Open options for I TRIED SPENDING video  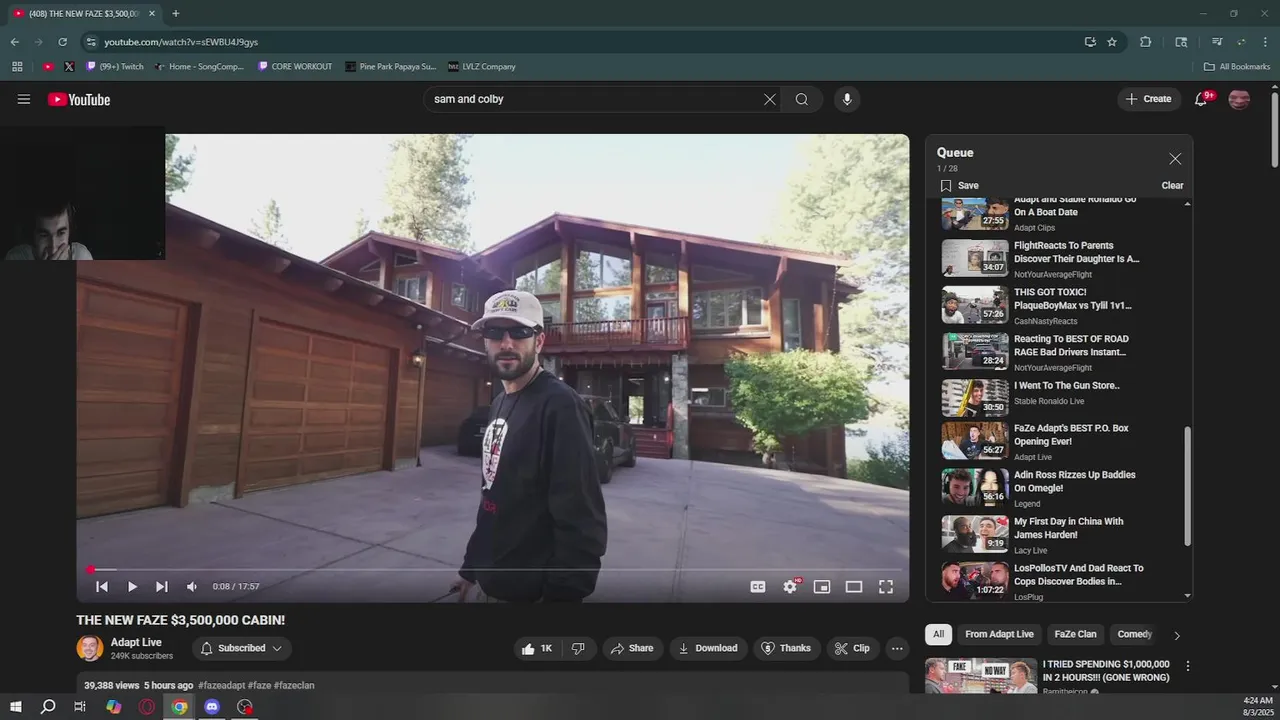tap(1188, 666)
